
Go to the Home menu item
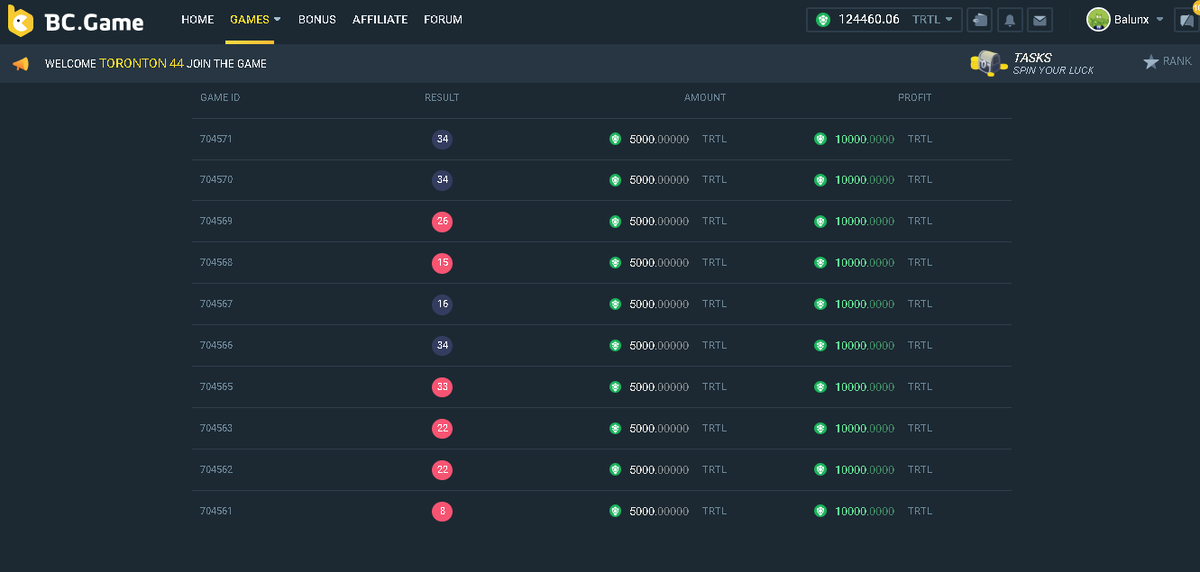tap(197, 19)
